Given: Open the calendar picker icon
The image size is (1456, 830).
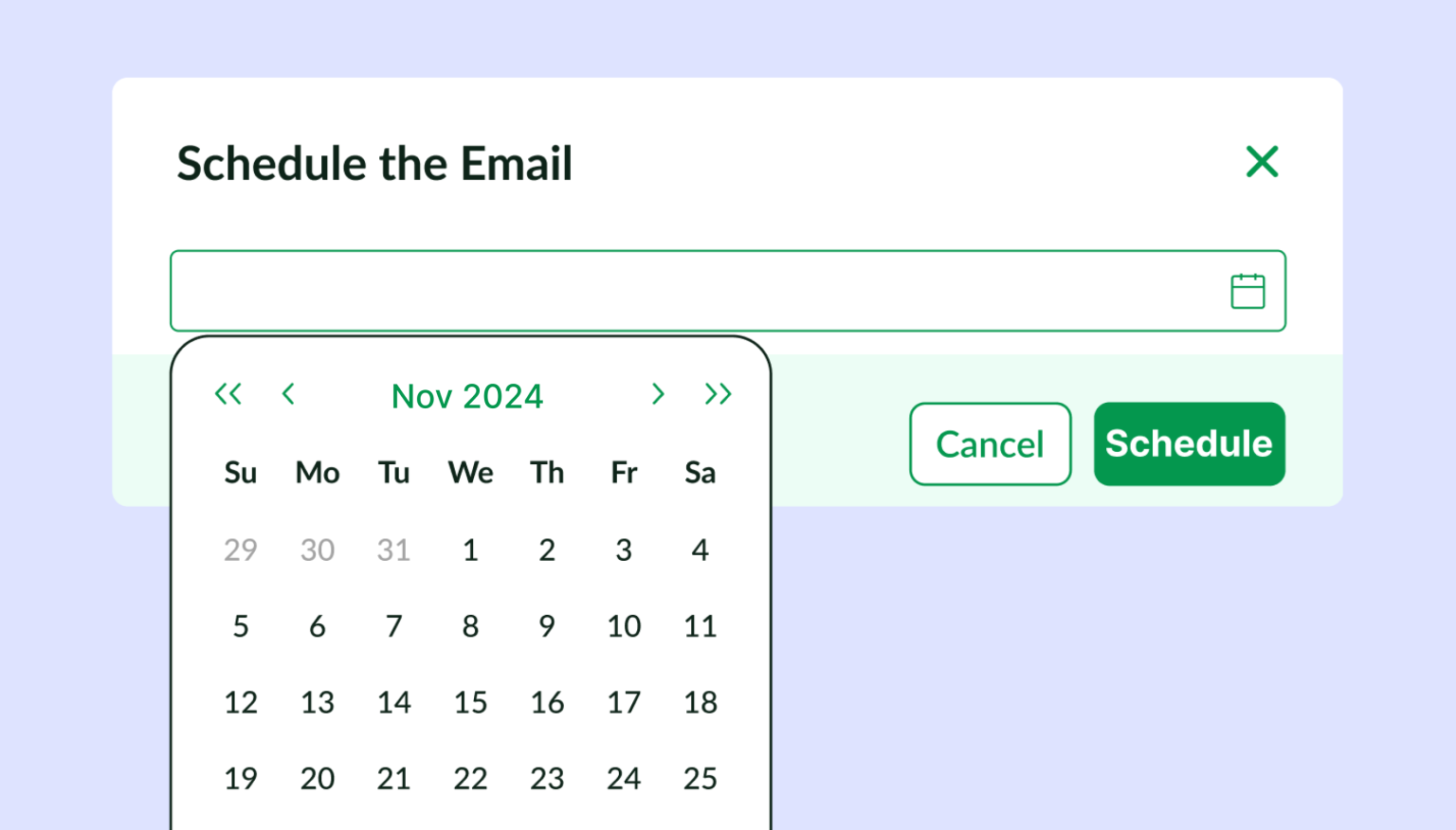Looking at the screenshot, I should [1247, 290].
